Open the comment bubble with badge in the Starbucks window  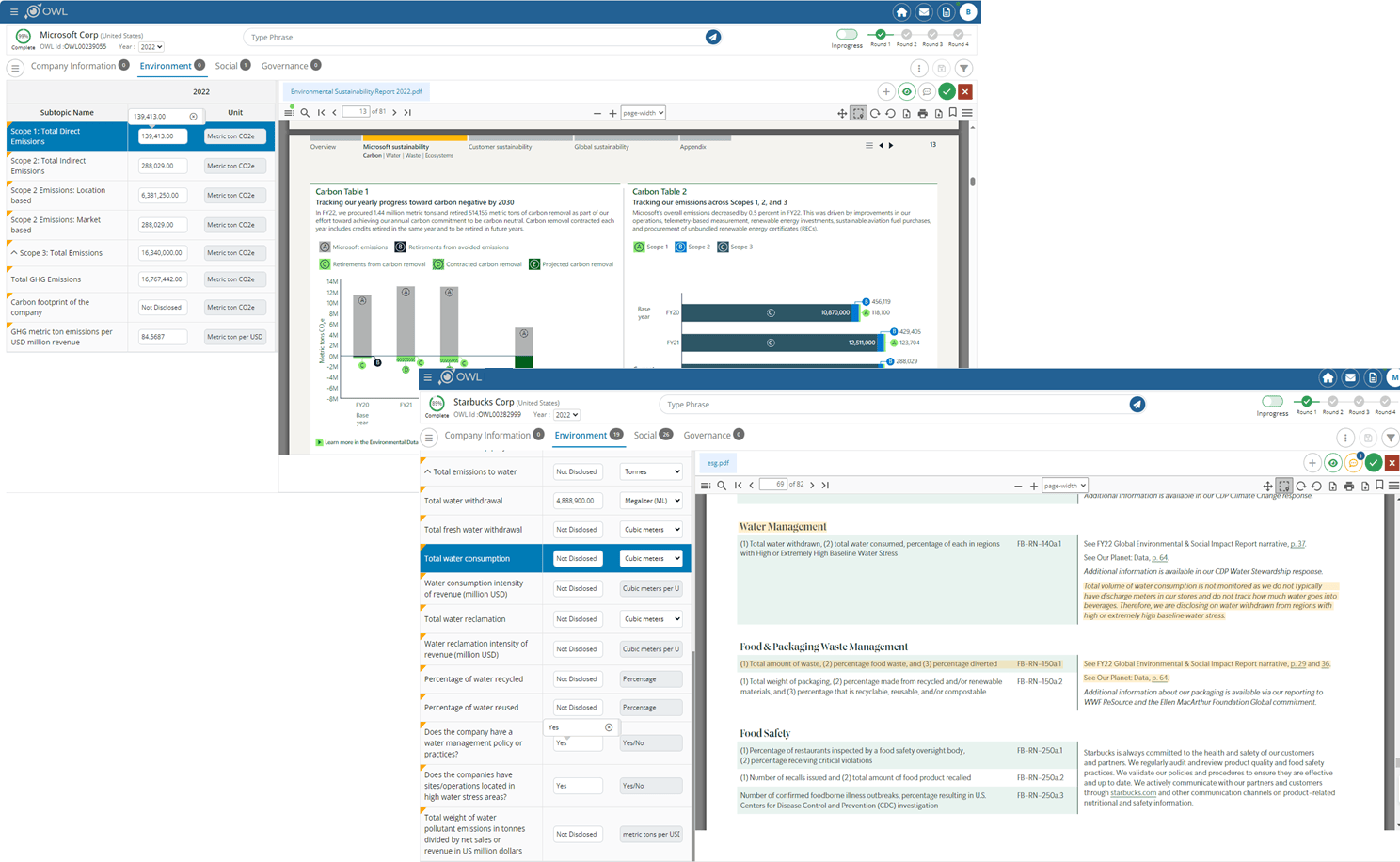(1353, 462)
